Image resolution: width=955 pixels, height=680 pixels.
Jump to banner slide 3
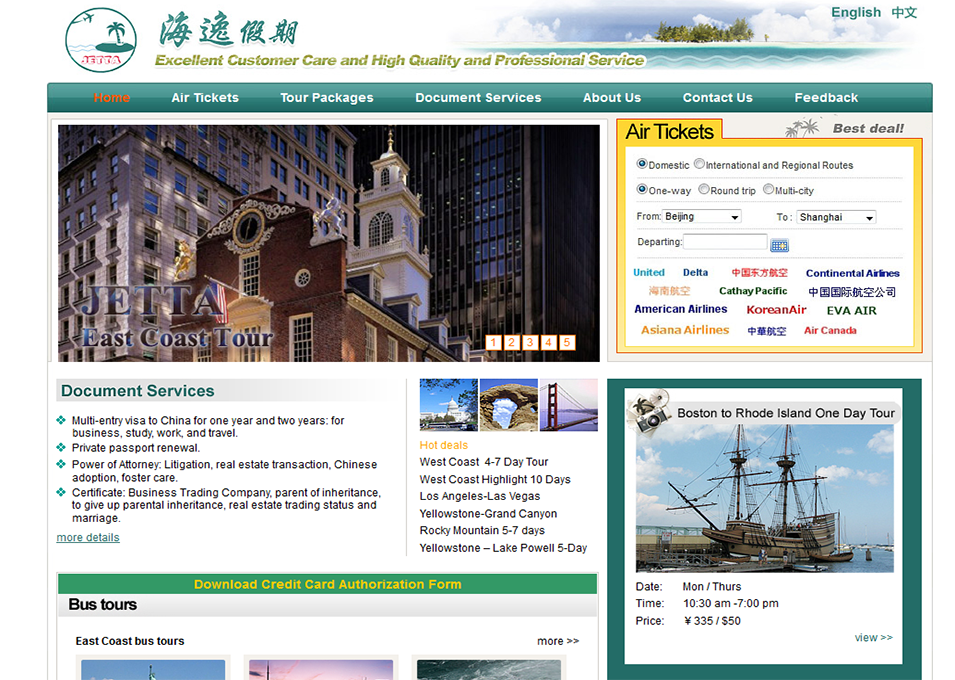(530, 342)
